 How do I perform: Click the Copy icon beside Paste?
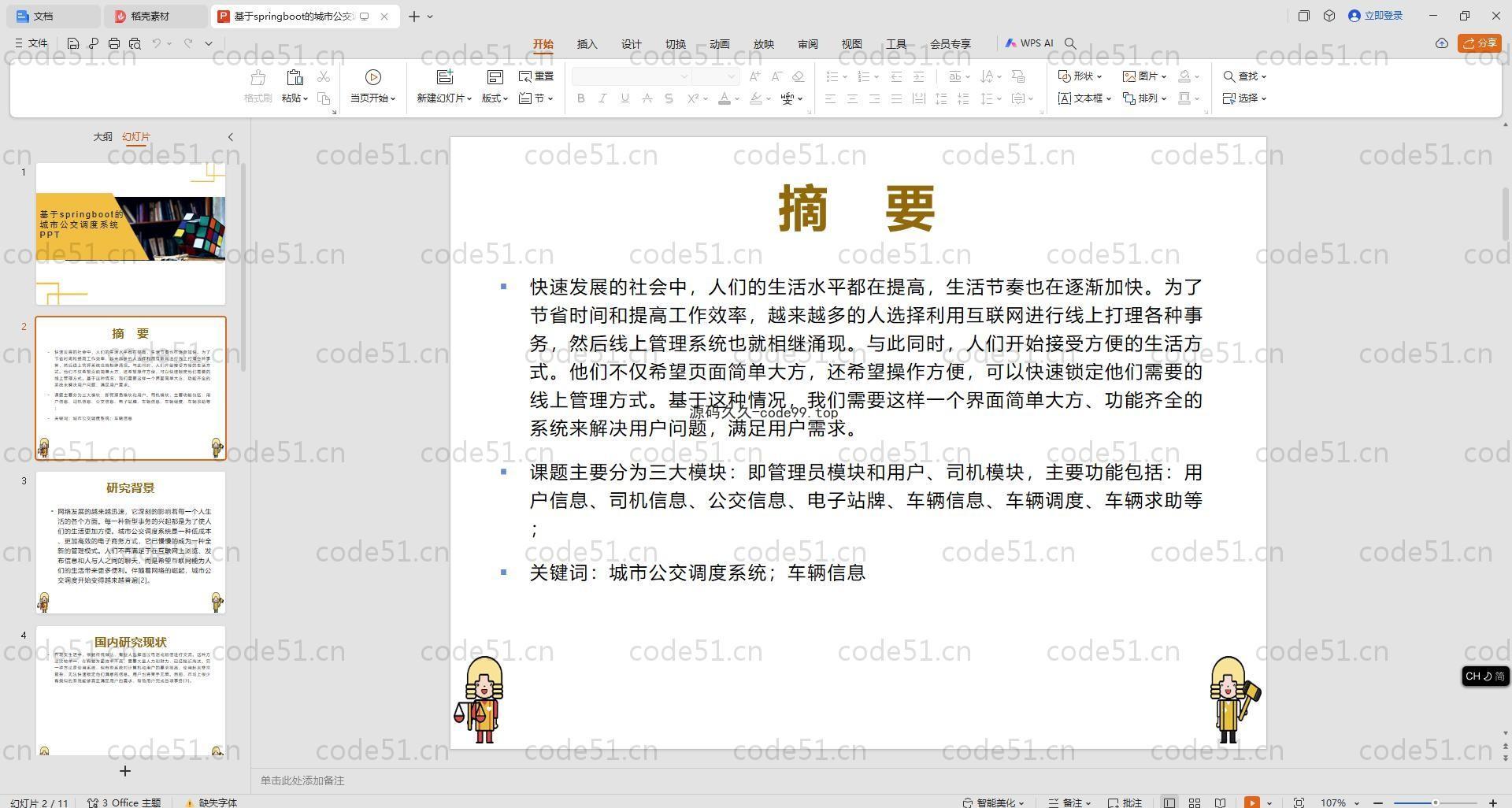click(324, 98)
